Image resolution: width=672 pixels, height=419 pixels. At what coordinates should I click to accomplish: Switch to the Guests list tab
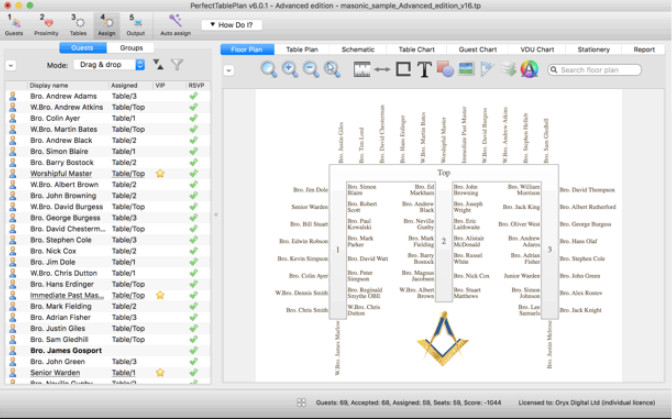[x=82, y=48]
